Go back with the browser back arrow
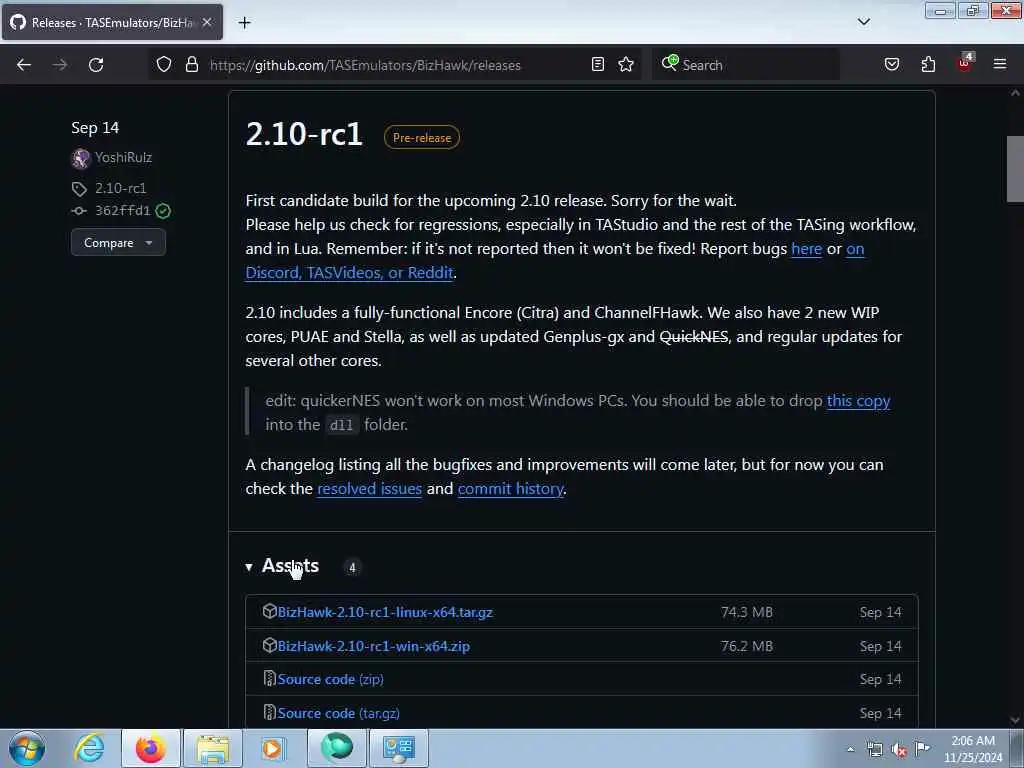The height and width of the screenshot is (768, 1024). (x=24, y=65)
